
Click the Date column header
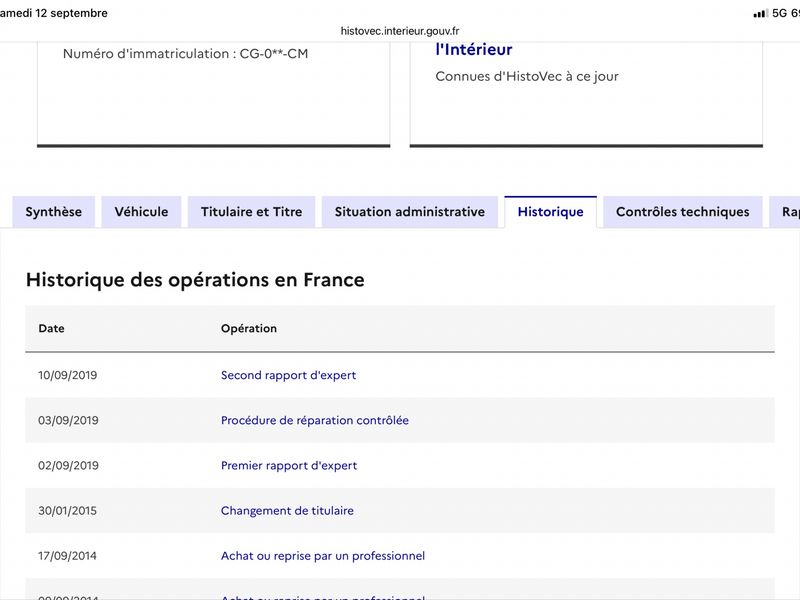click(x=52, y=328)
